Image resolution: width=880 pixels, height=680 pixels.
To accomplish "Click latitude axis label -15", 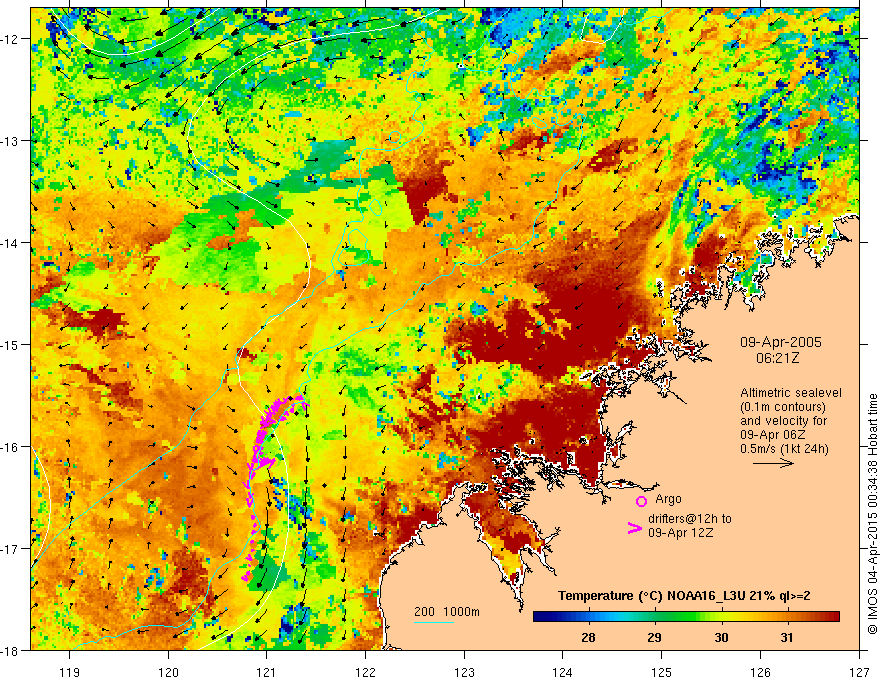I will click(11, 344).
